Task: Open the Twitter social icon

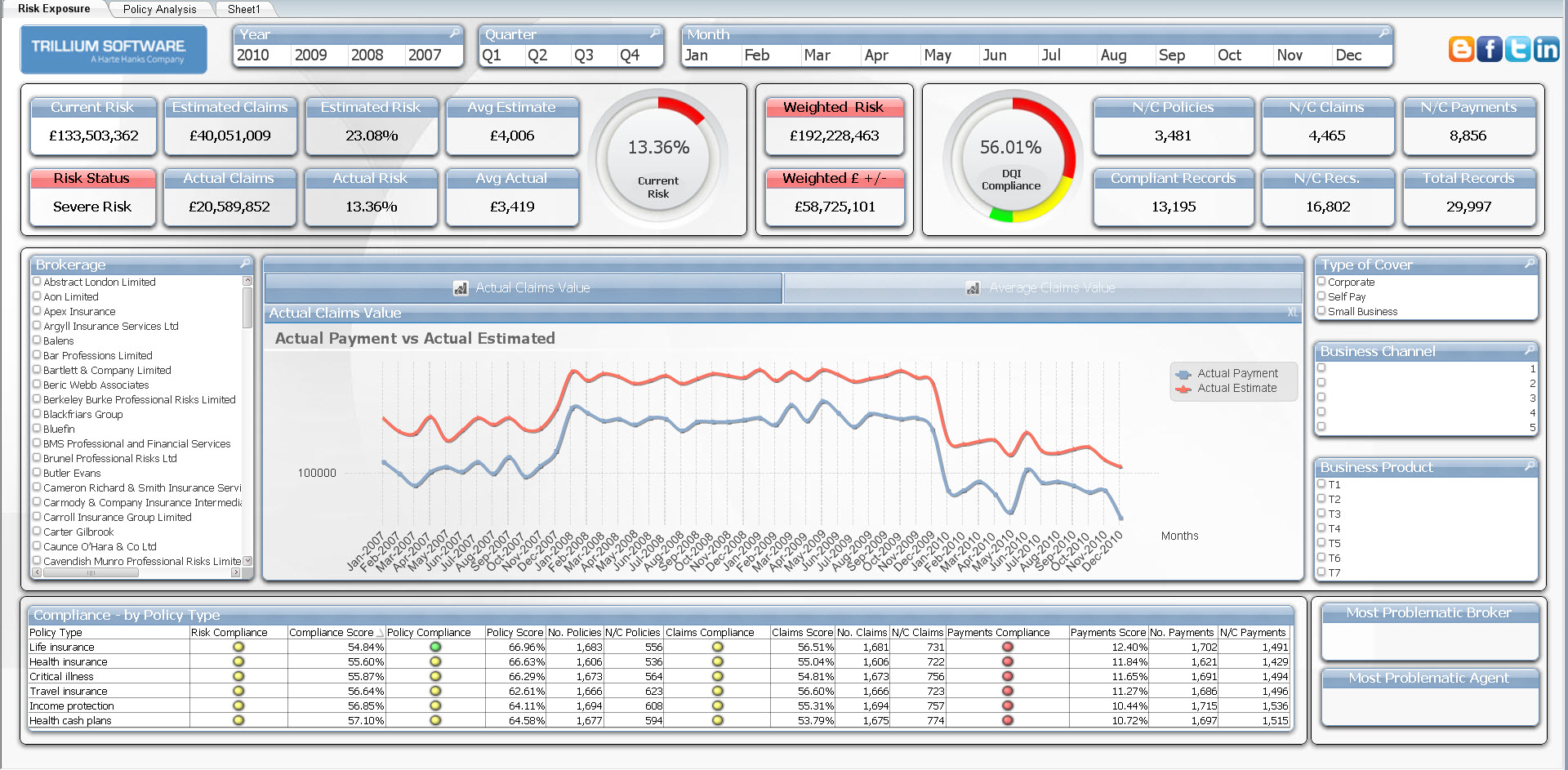Action: pos(1517,49)
